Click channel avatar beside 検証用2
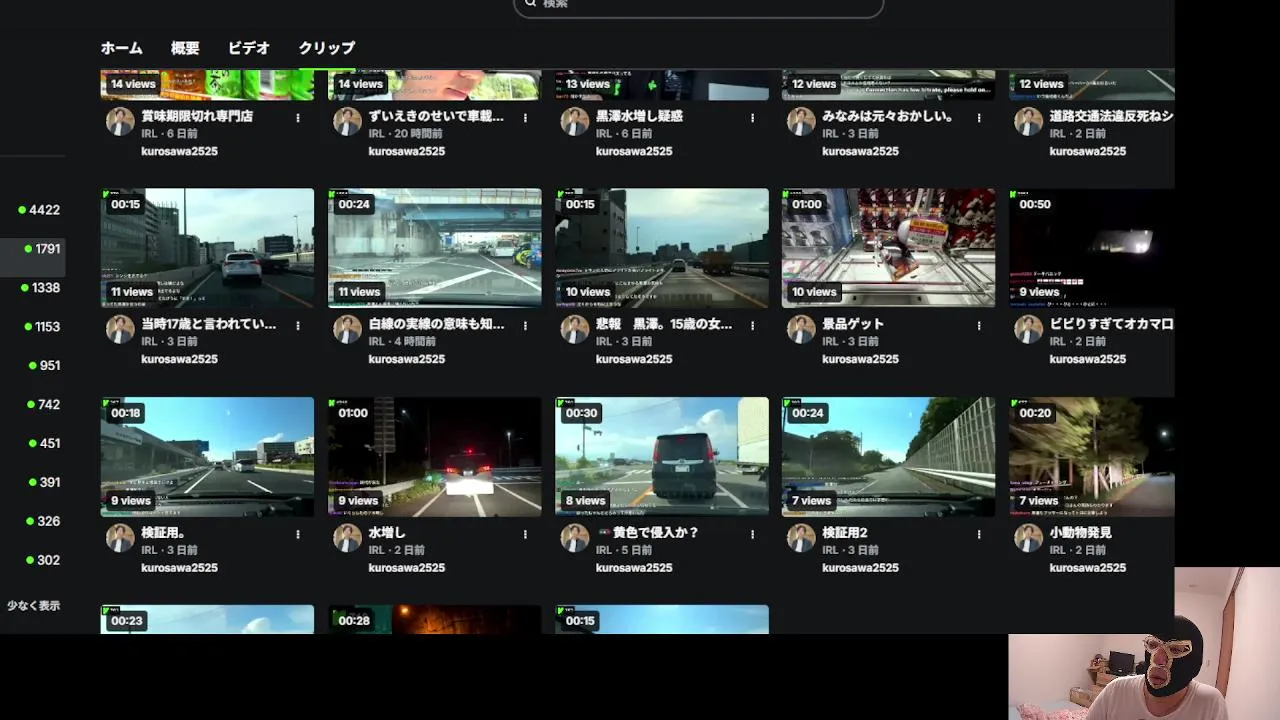1280x720 pixels. coord(801,538)
